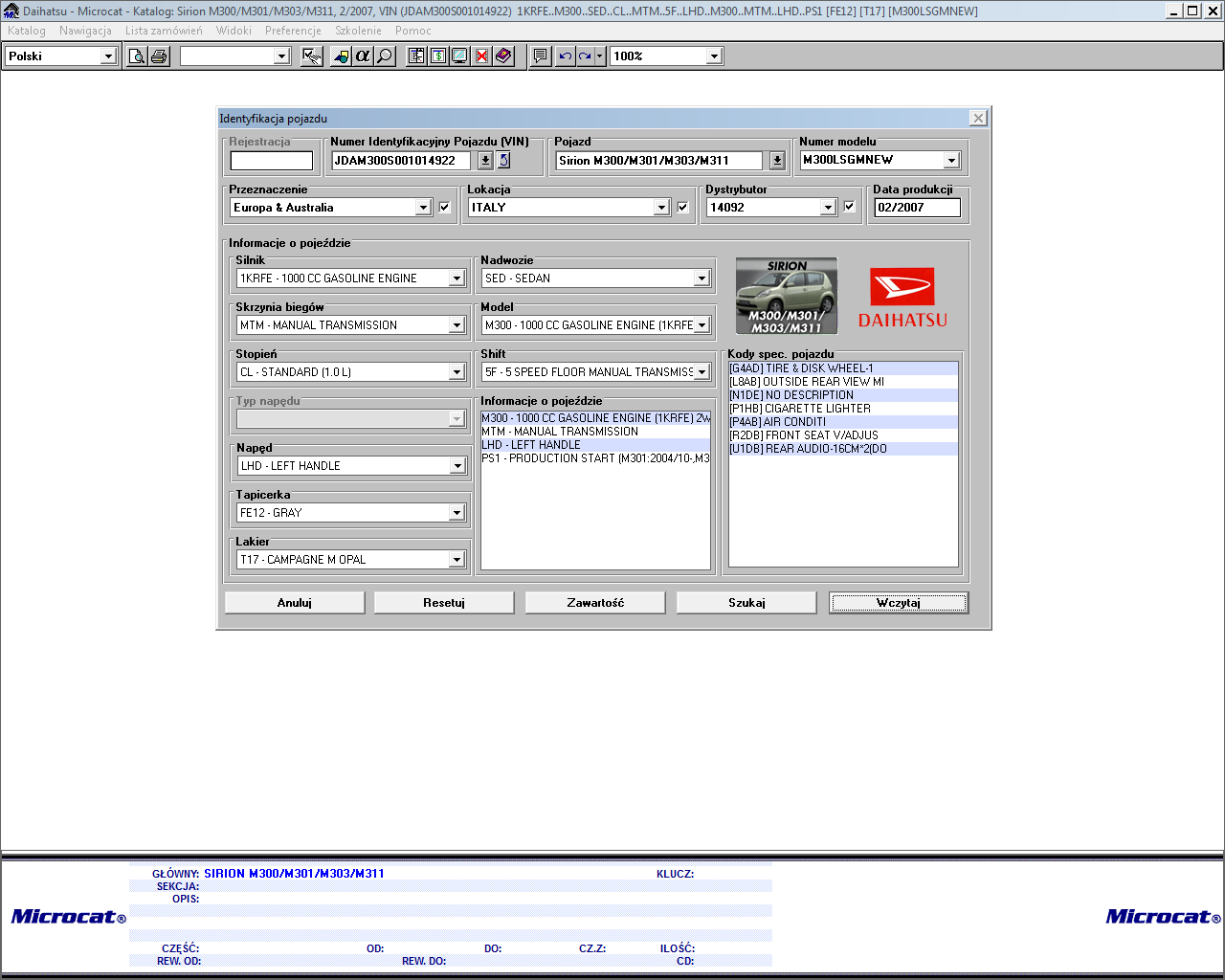Open the Lista zamówień menu
The height and width of the screenshot is (980, 1225).
click(164, 31)
